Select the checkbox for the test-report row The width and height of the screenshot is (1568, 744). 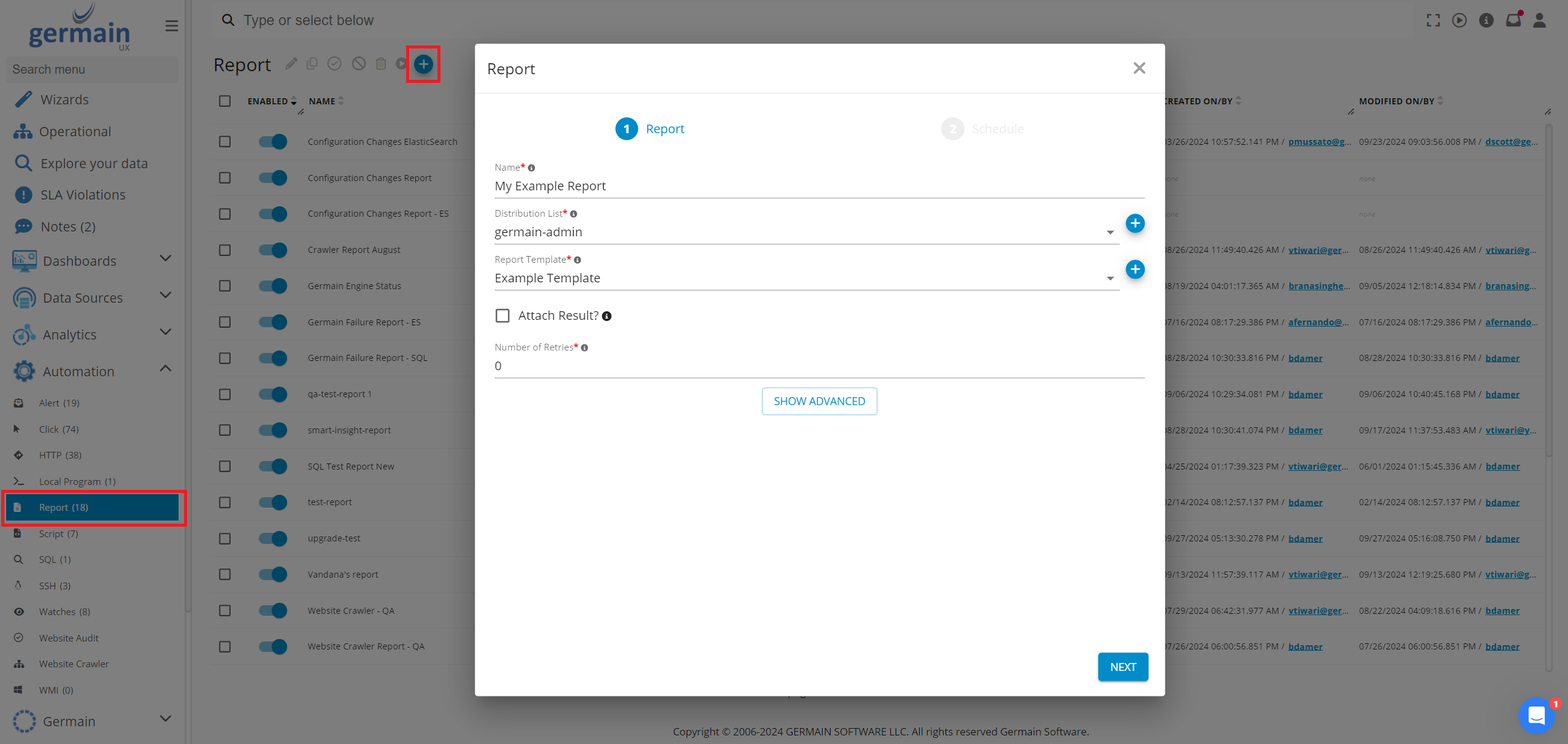[225, 502]
